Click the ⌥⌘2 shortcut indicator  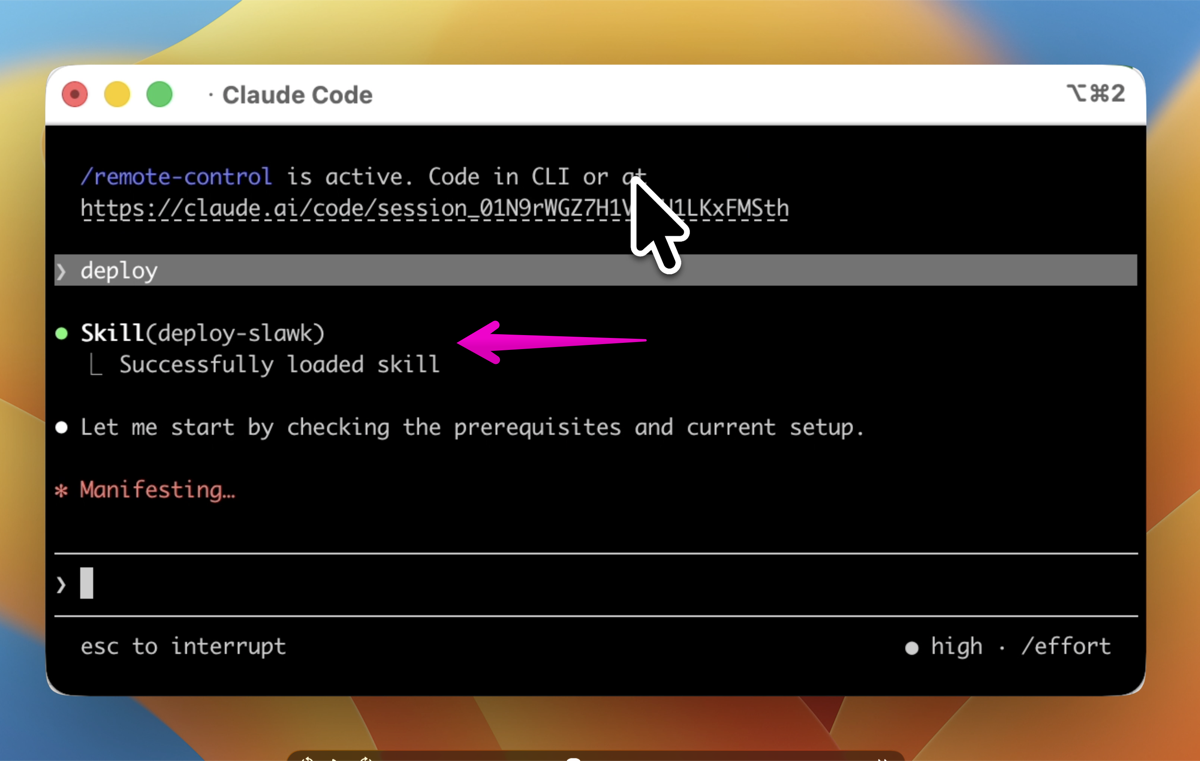coord(1095,94)
